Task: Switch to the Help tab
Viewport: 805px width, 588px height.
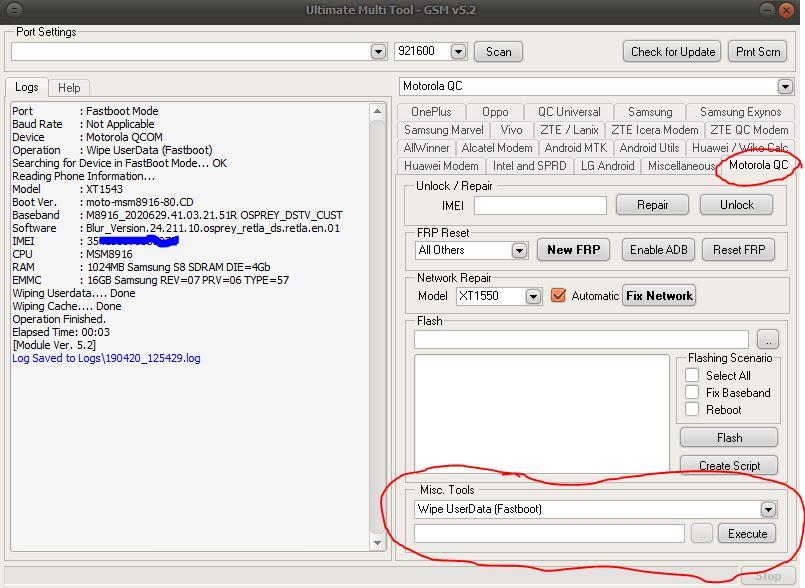Action: click(69, 88)
